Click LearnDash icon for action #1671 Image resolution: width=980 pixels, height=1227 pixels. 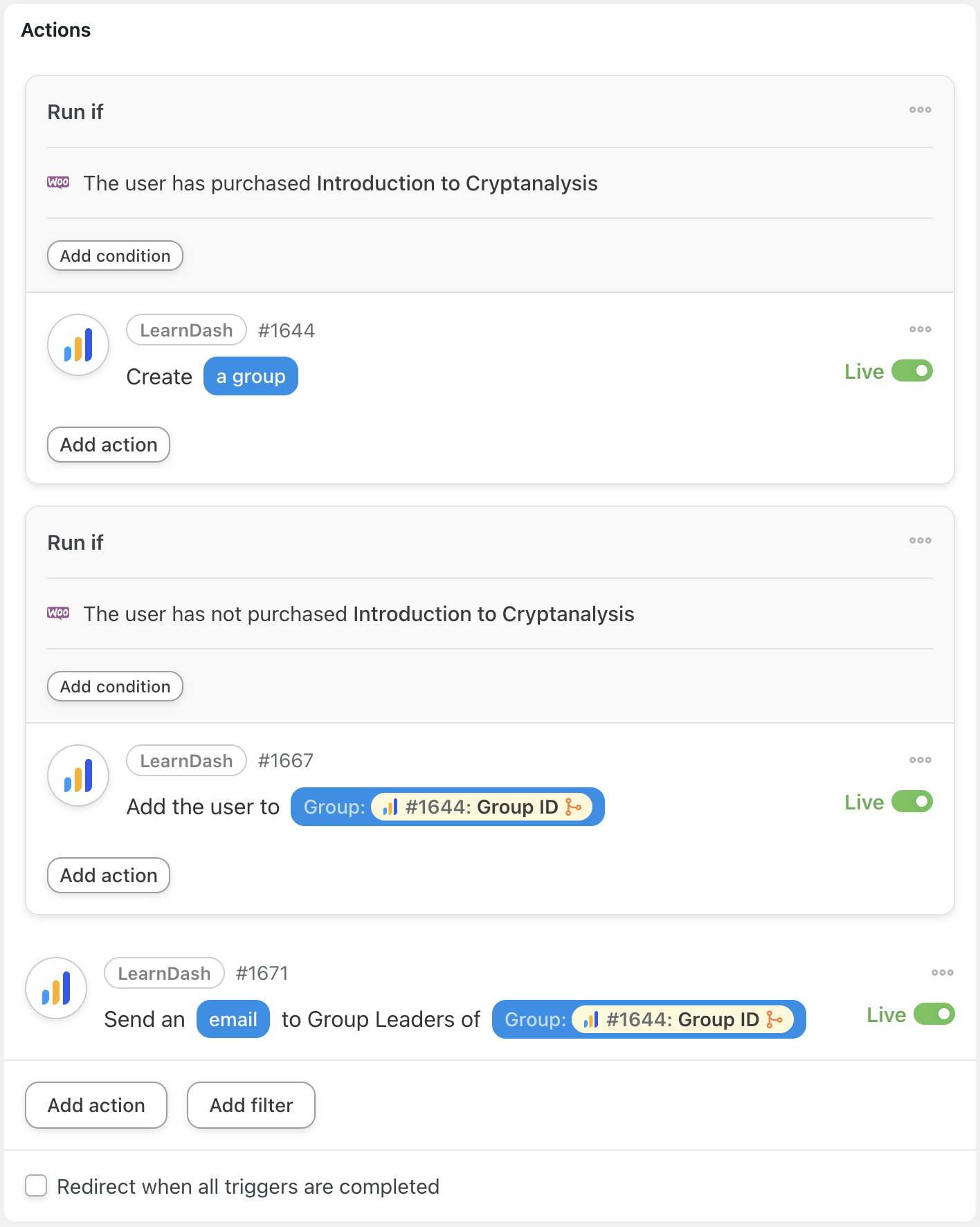click(x=56, y=988)
